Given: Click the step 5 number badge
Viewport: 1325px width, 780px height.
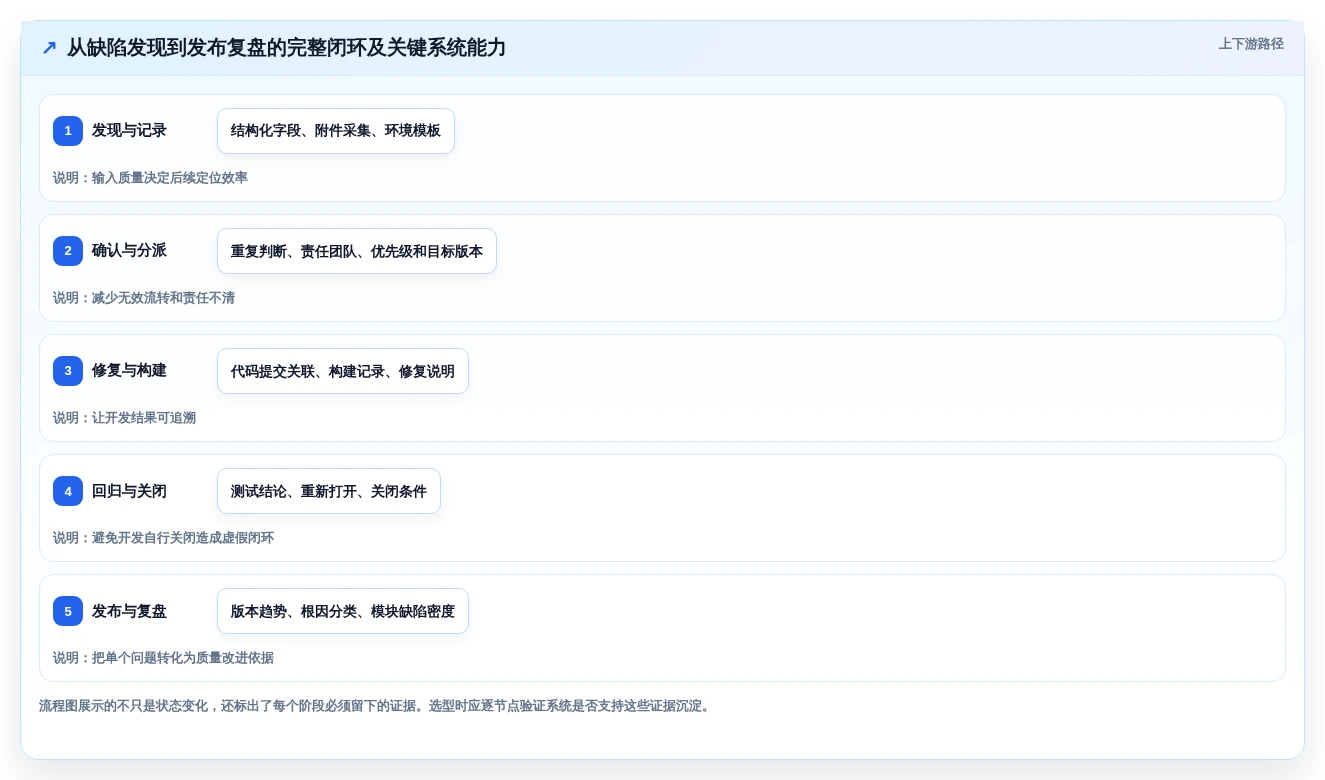Looking at the screenshot, I should pos(68,611).
